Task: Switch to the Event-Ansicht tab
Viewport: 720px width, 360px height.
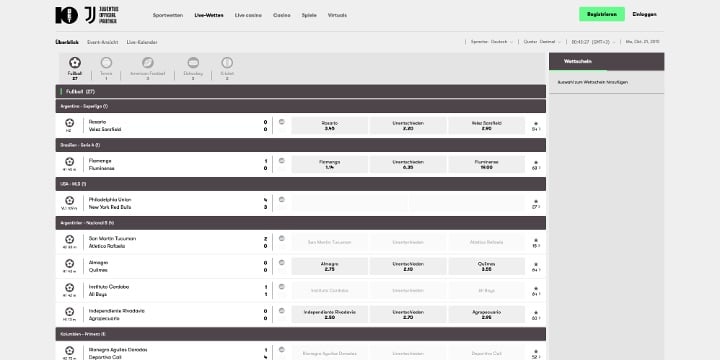Action: 102,42
